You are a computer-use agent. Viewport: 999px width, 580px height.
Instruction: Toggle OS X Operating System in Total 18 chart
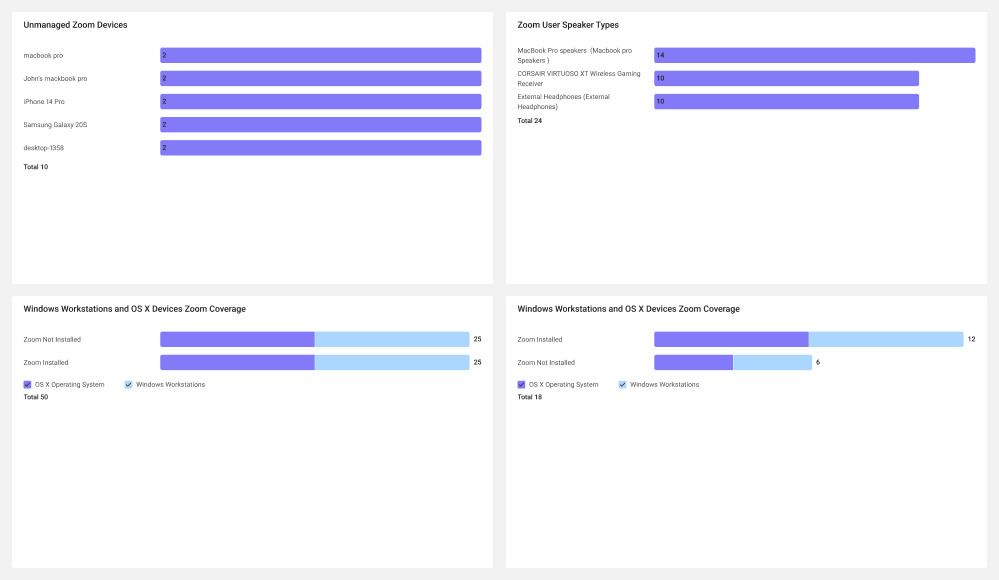(521, 384)
